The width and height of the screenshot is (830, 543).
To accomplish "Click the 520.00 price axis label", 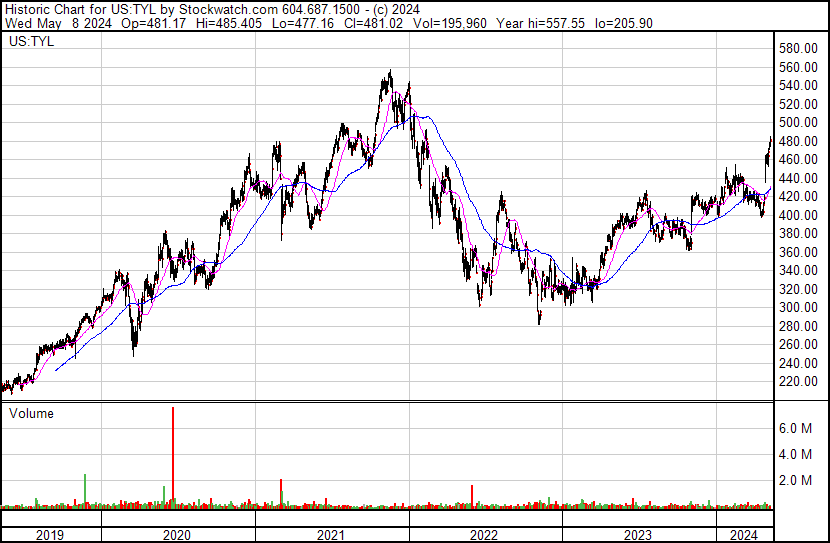I will pos(798,104).
